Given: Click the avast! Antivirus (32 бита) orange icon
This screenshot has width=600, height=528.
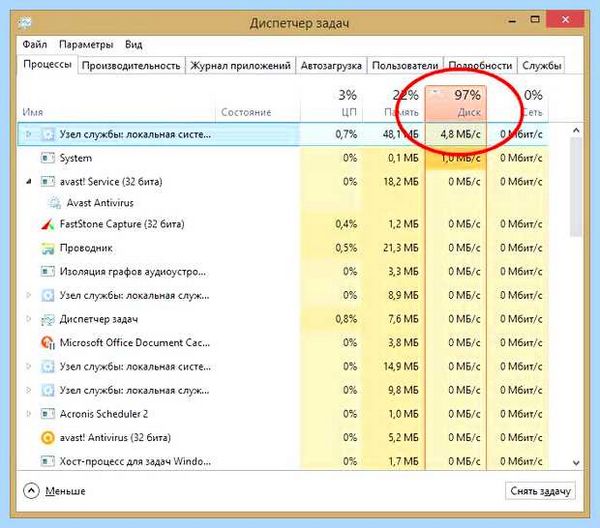Looking at the screenshot, I should [47, 437].
